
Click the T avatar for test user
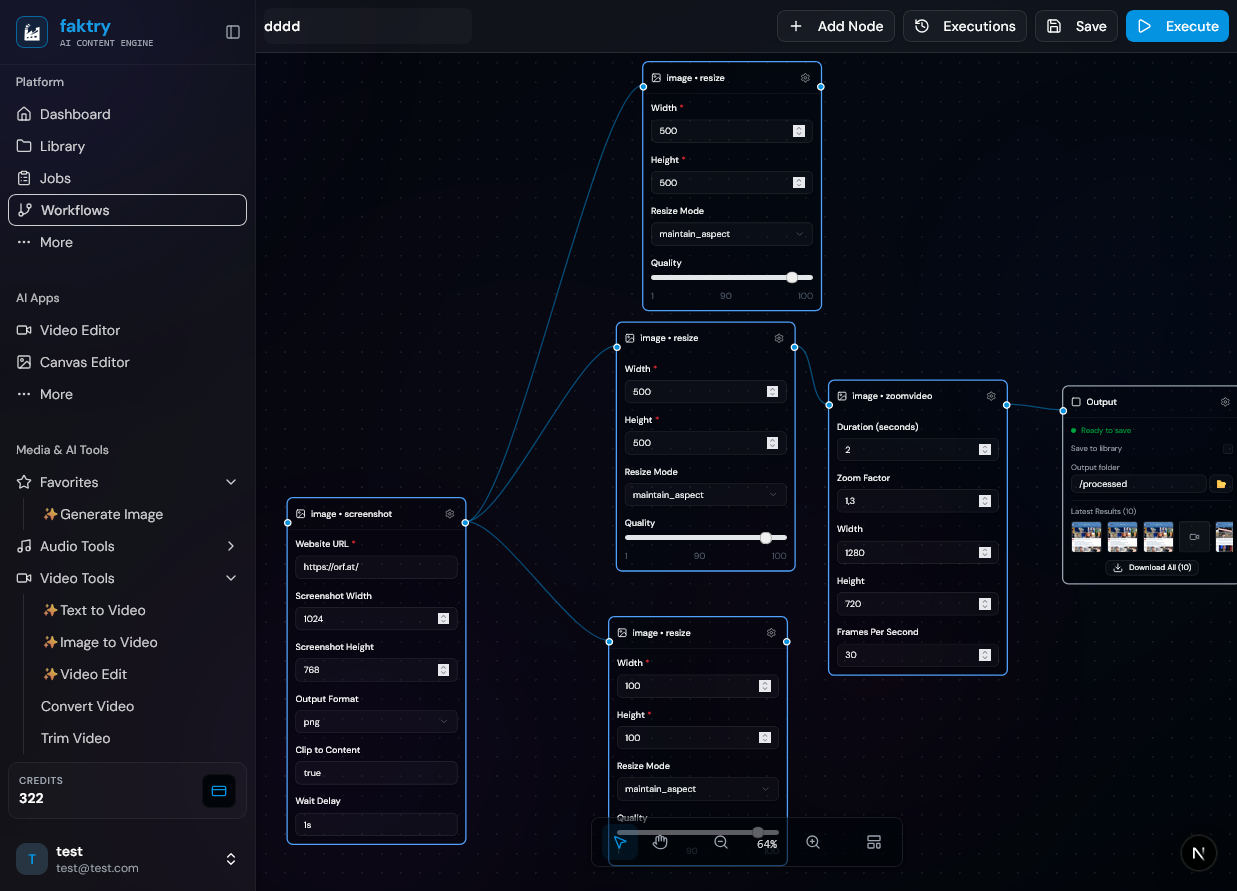[32, 859]
